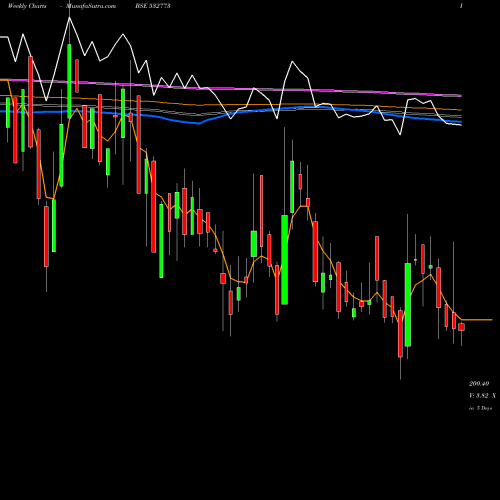
Task: Click the MunafaSutra.com label
Action: pos(91,6)
